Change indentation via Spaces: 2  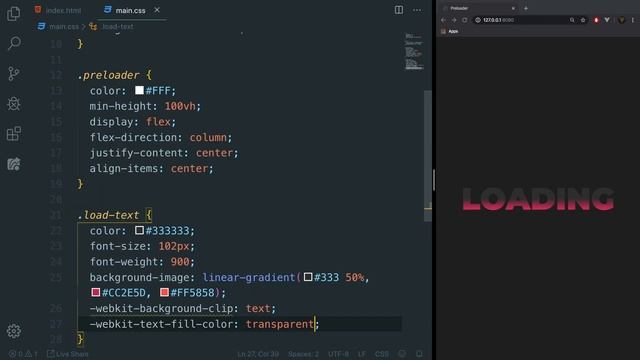303,354
